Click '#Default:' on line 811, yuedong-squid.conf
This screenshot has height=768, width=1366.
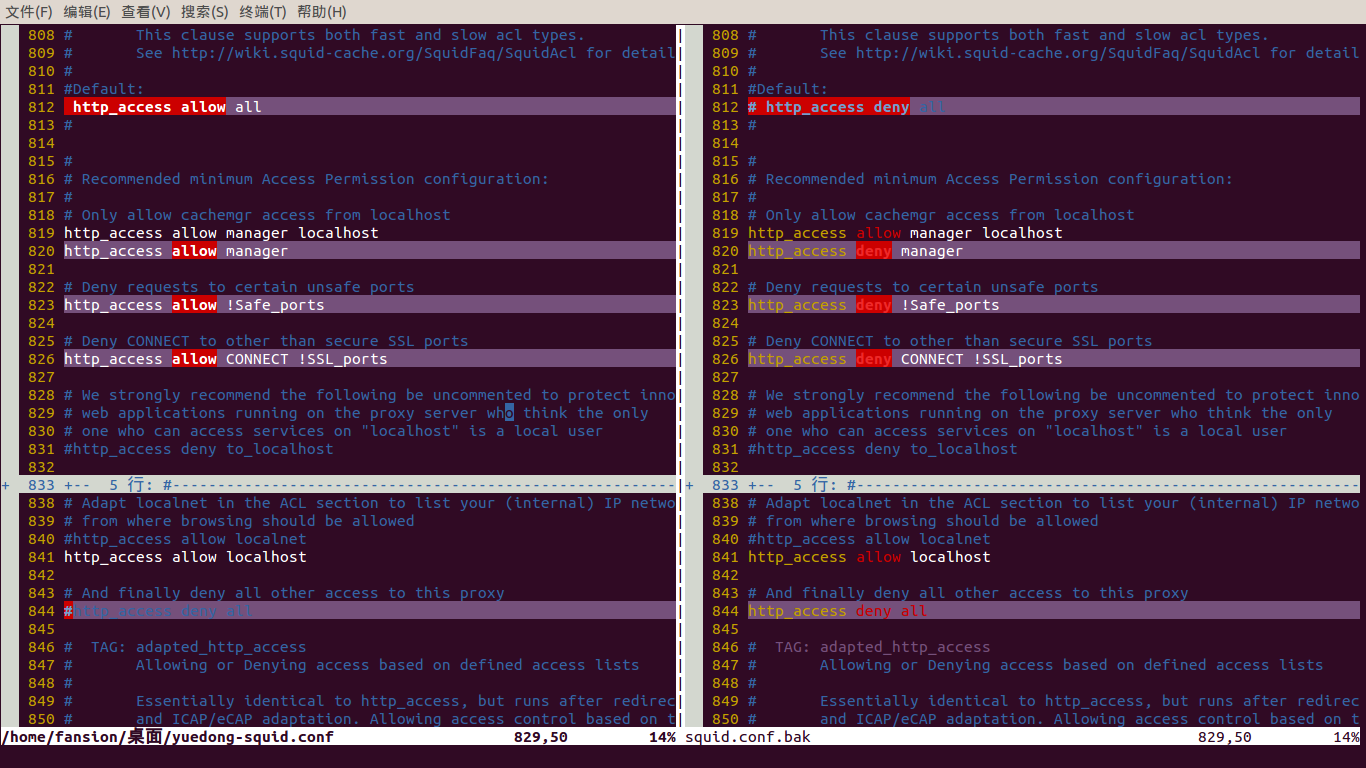coord(104,89)
